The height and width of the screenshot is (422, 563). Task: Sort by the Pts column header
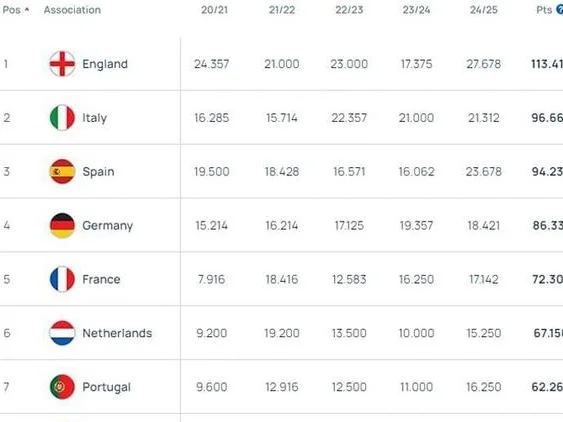(544, 10)
